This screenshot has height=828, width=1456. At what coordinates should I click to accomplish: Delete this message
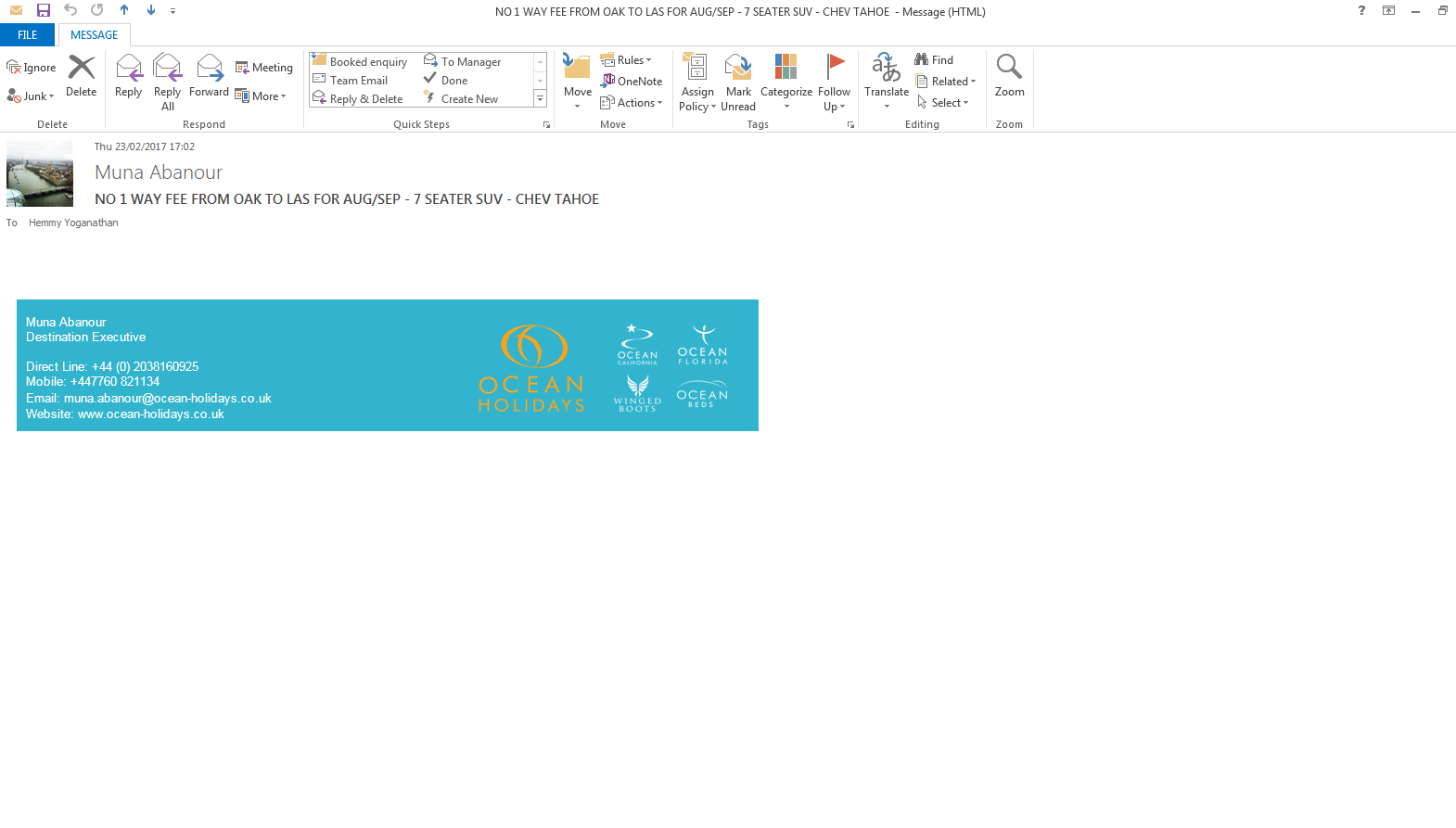click(82, 76)
